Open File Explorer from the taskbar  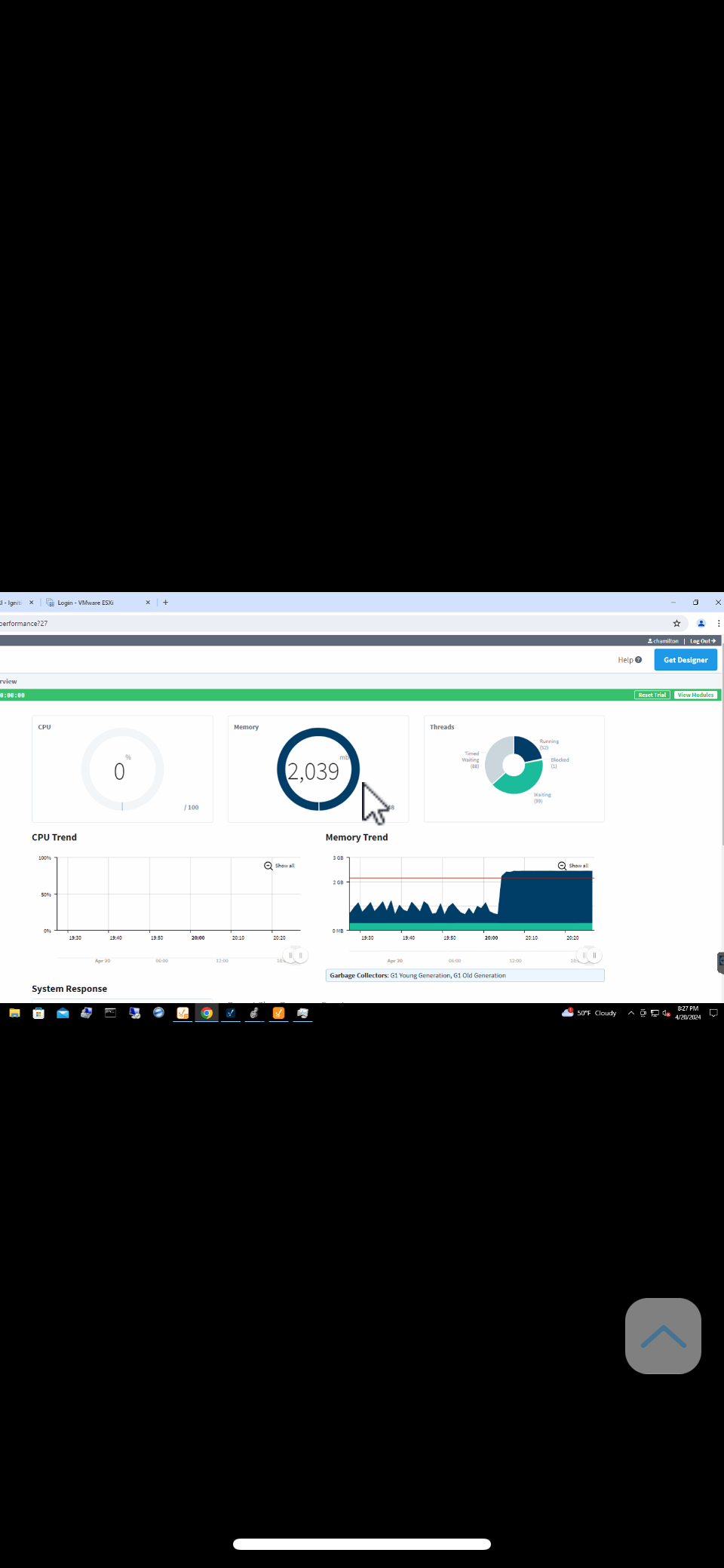[14, 1013]
